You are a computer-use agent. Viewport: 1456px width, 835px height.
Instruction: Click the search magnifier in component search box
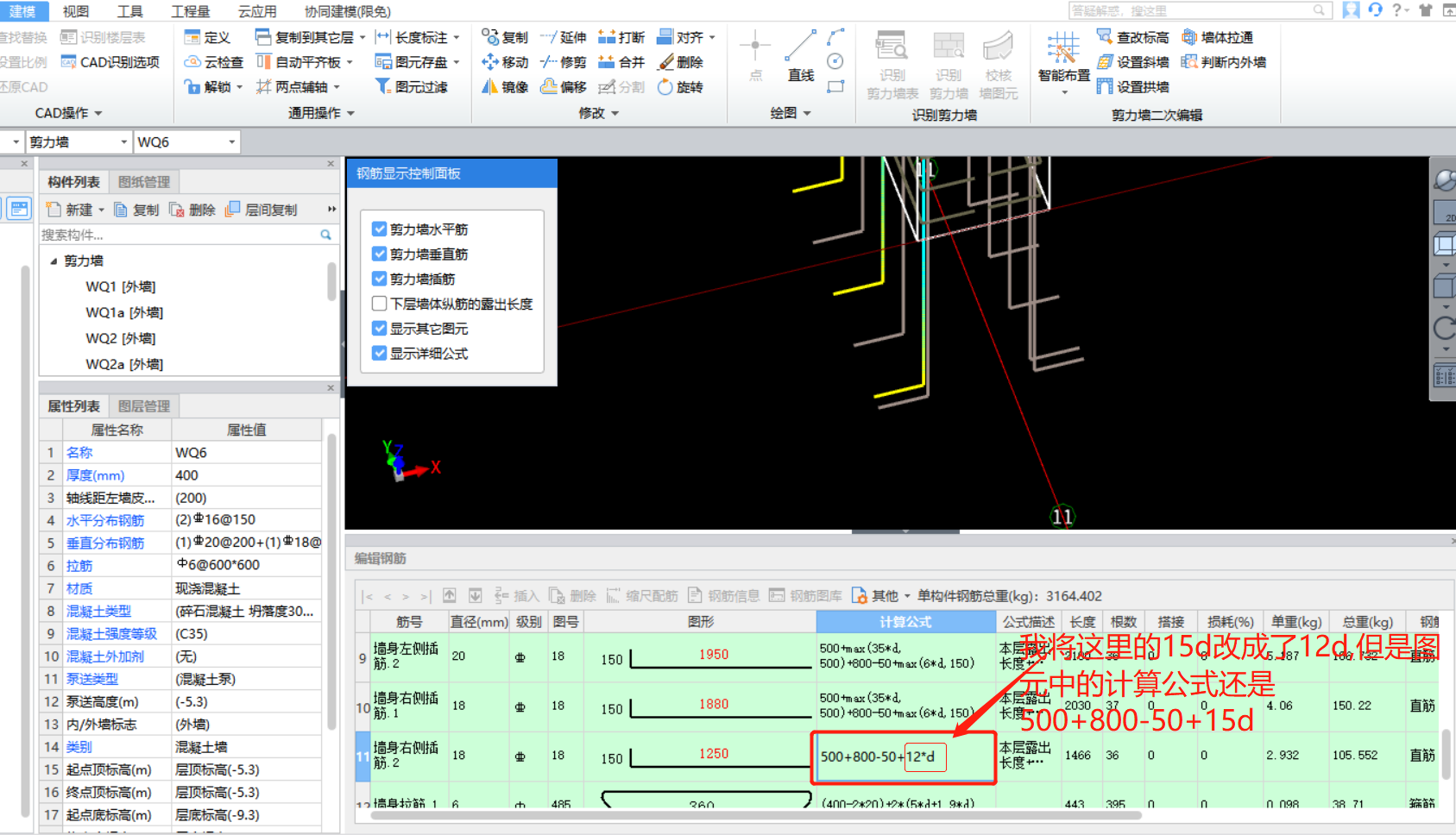[325, 235]
